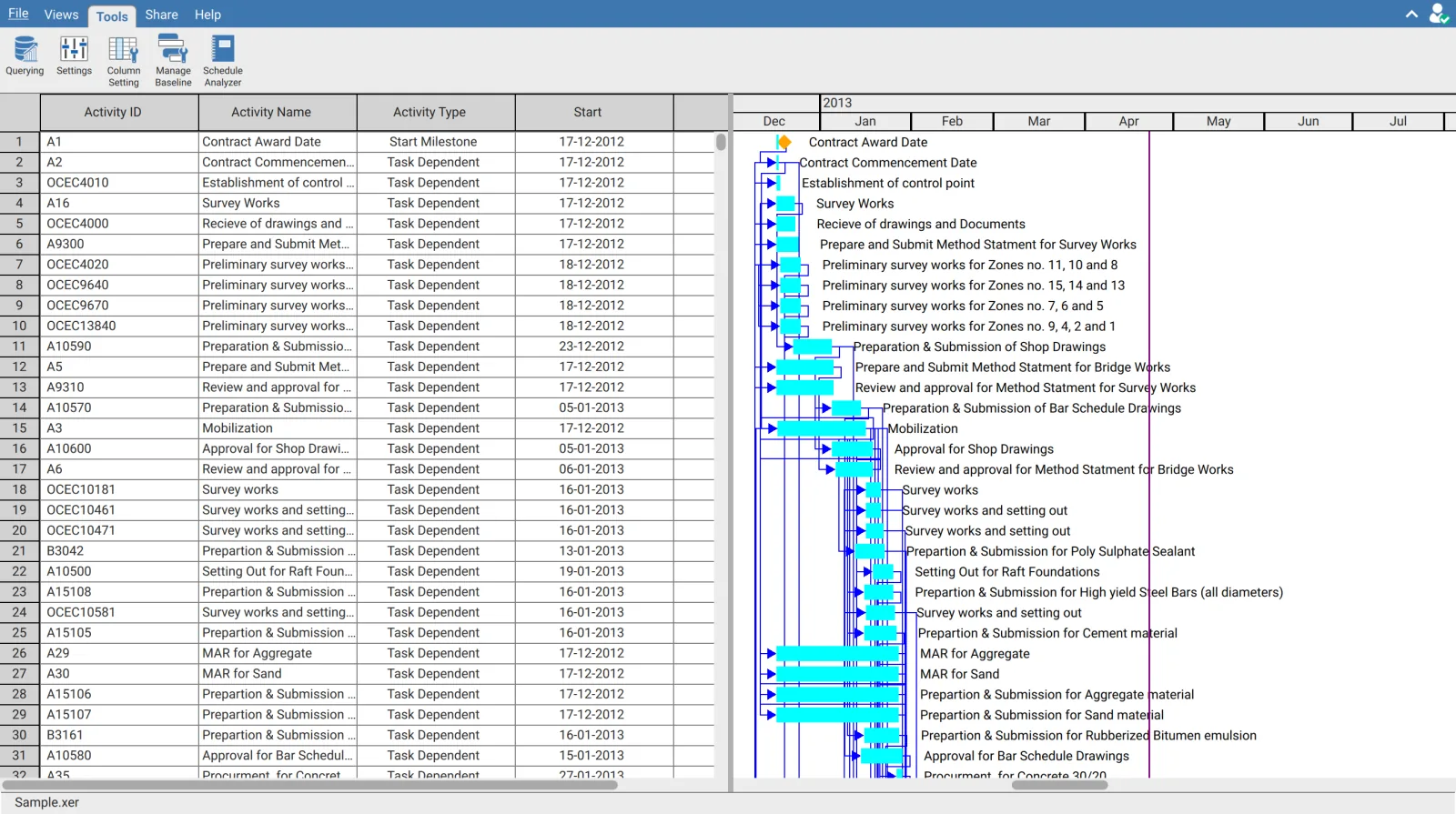This screenshot has height=814, width=1456.
Task: Click 'Setting Out for Raft Foundations' Gantt label
Action: 1007,572
